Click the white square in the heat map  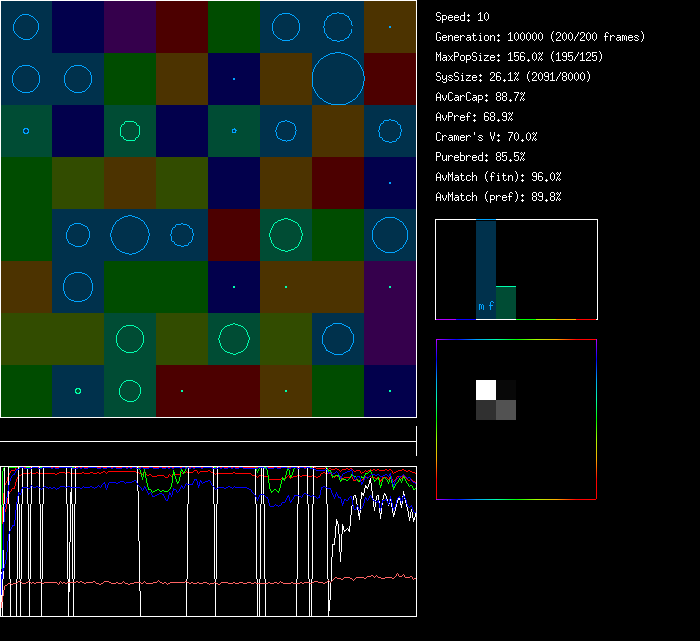point(486,390)
